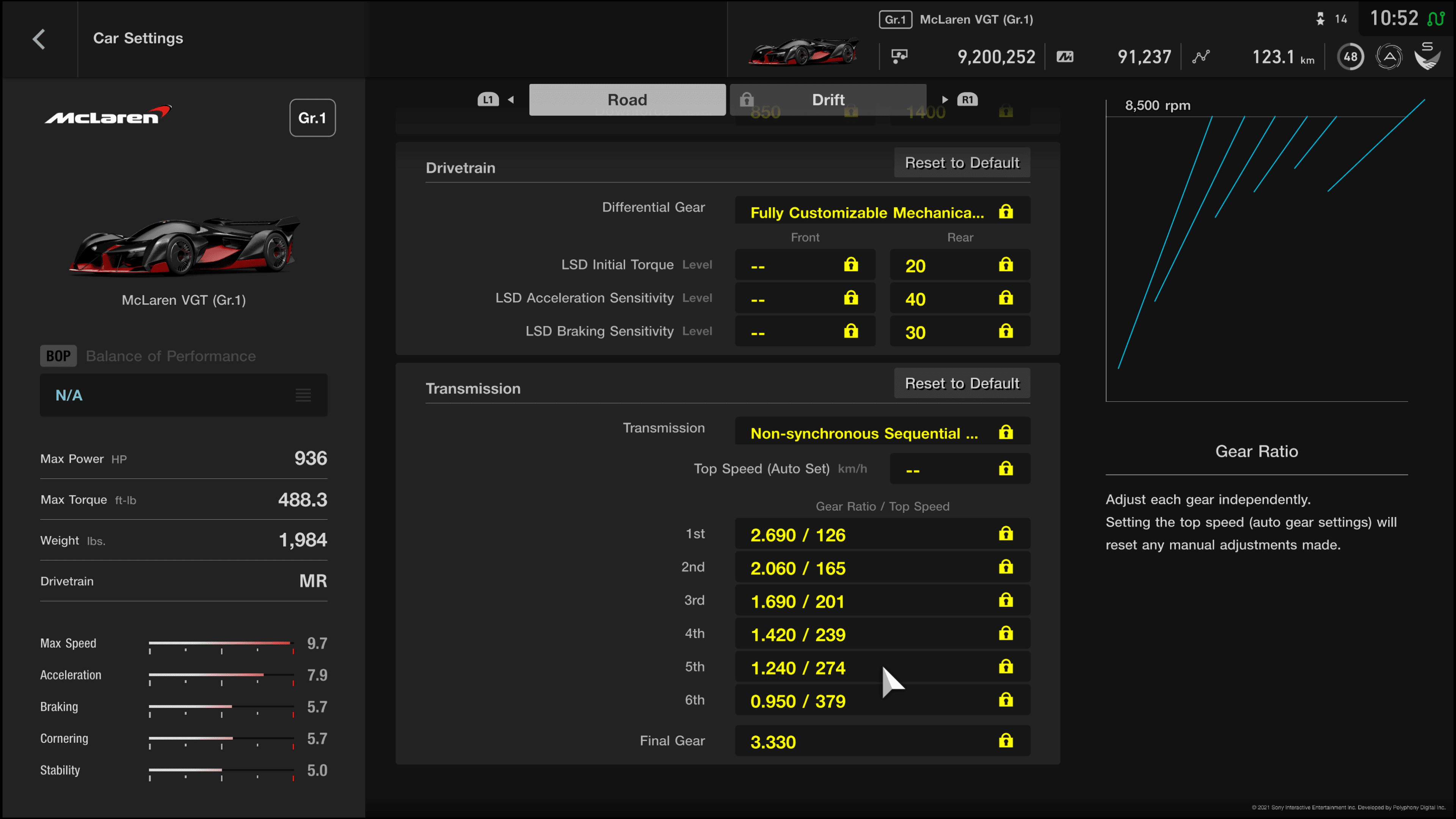The image size is (1456, 819).
Task: Select 3rd gear ratio 1.690 / 201
Action: pyautogui.click(x=882, y=600)
